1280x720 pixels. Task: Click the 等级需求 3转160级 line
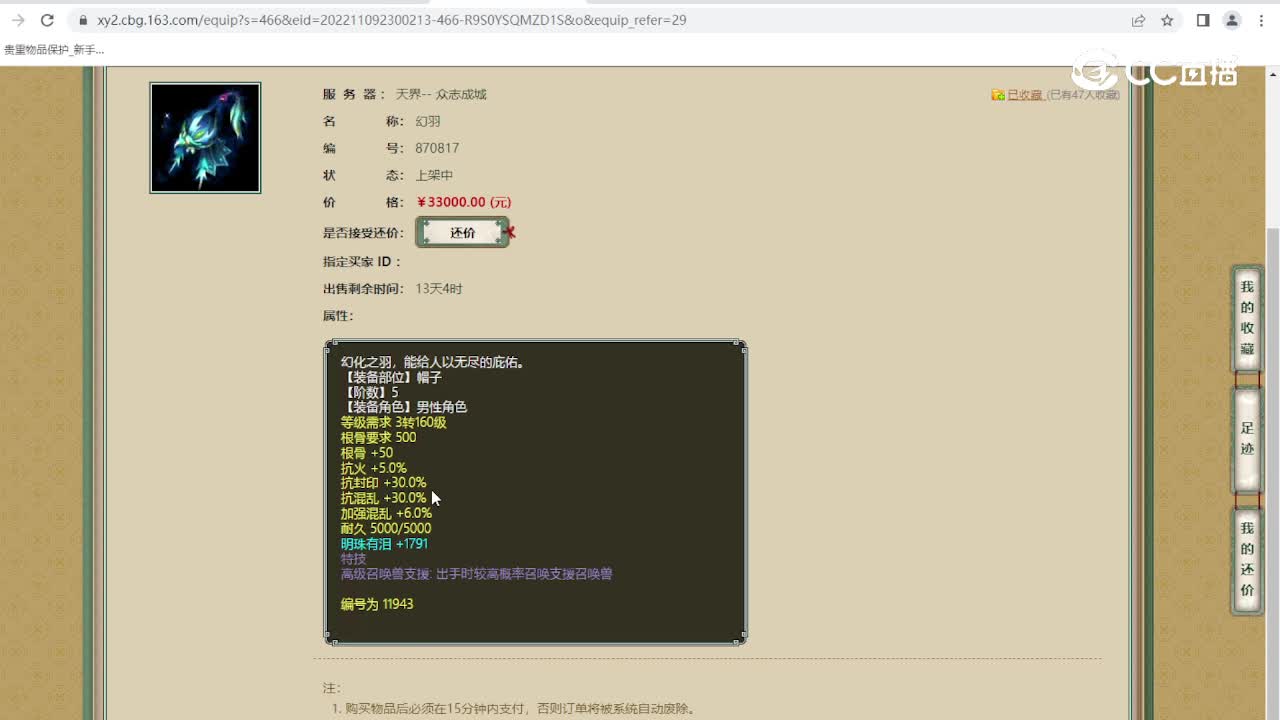(393, 422)
